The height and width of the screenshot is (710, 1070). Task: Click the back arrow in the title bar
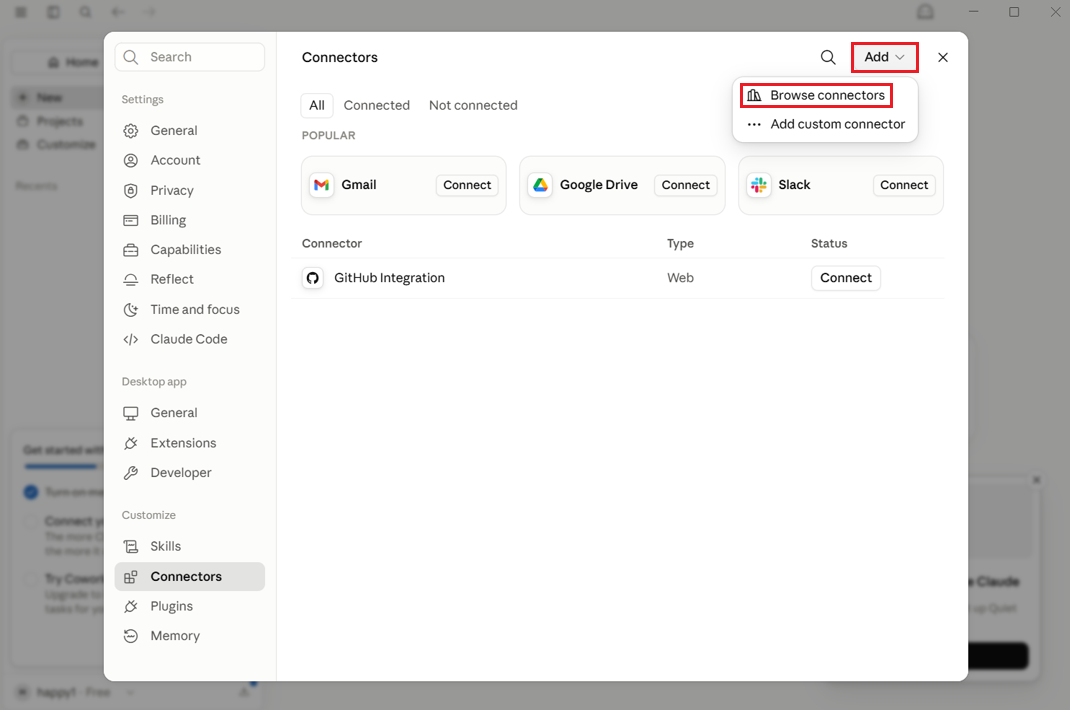coord(118,12)
